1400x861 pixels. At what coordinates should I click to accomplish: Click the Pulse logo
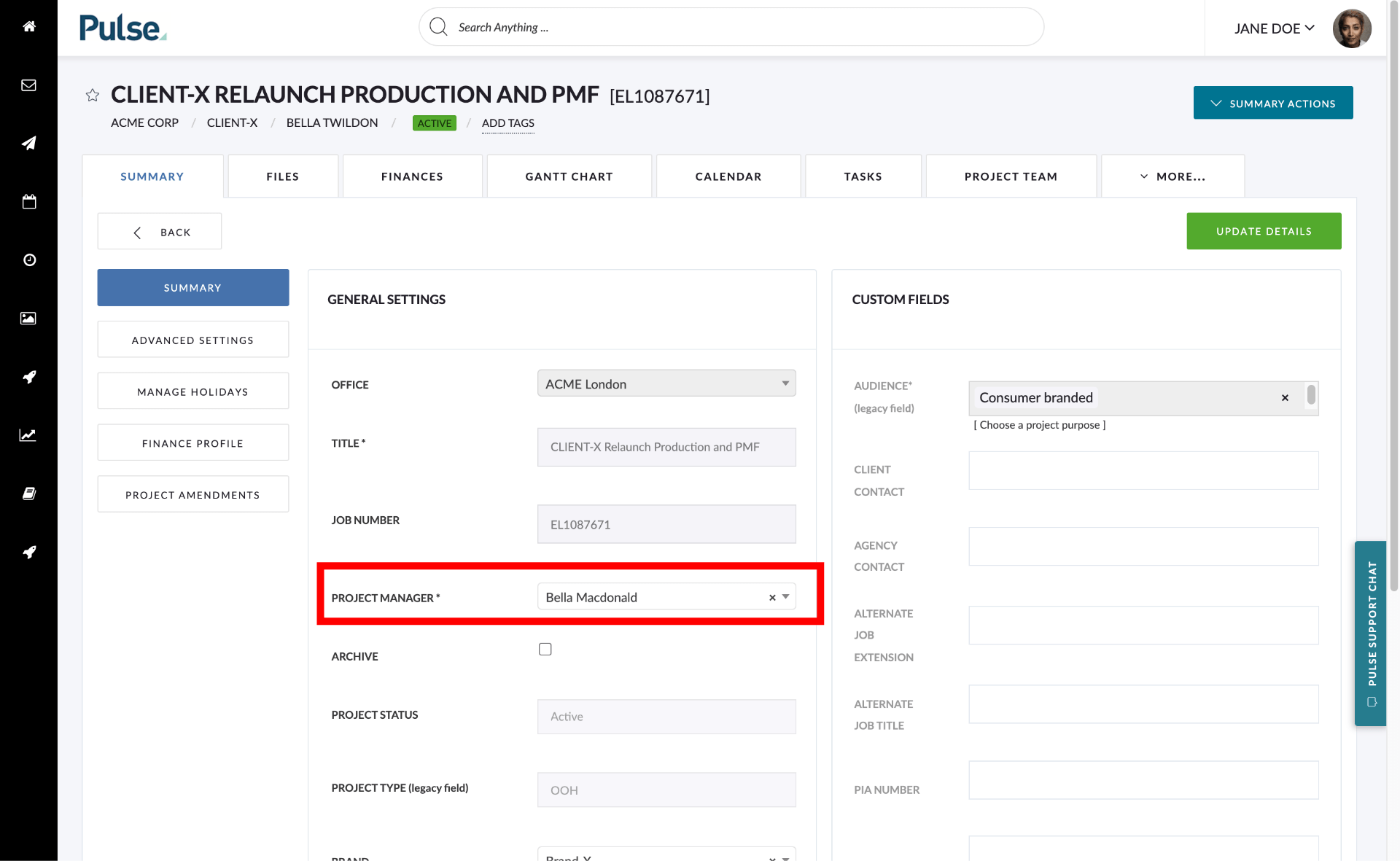[122, 28]
